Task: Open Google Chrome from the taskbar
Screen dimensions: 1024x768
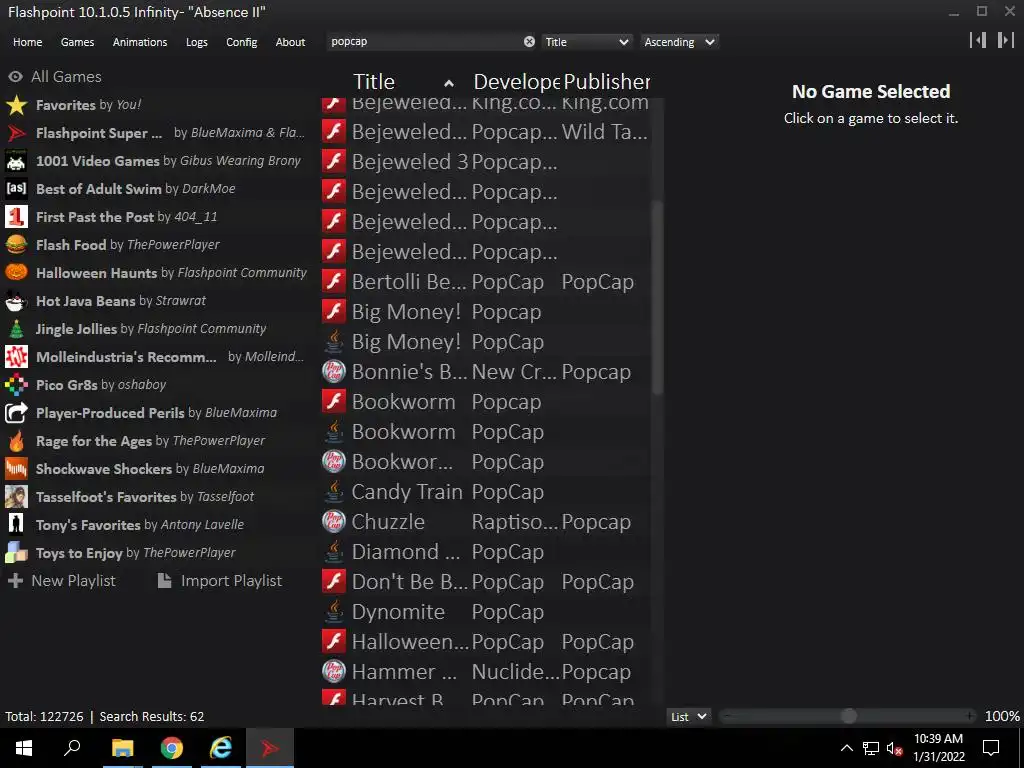Action: (172, 748)
